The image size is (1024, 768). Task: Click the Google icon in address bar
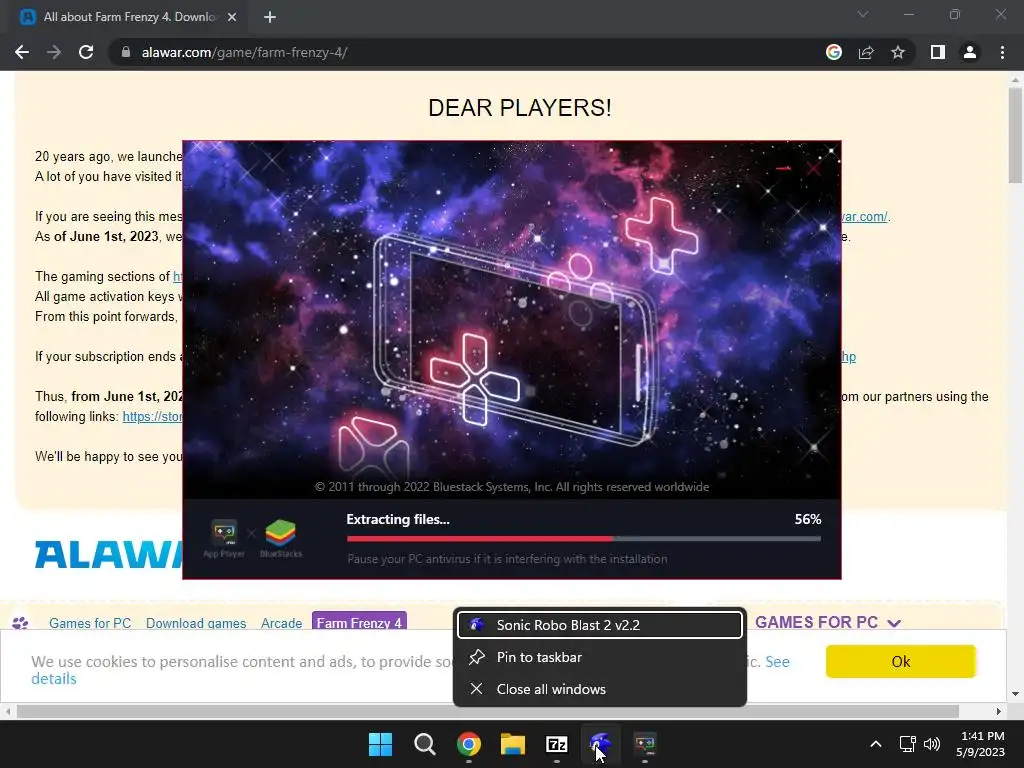click(x=834, y=52)
